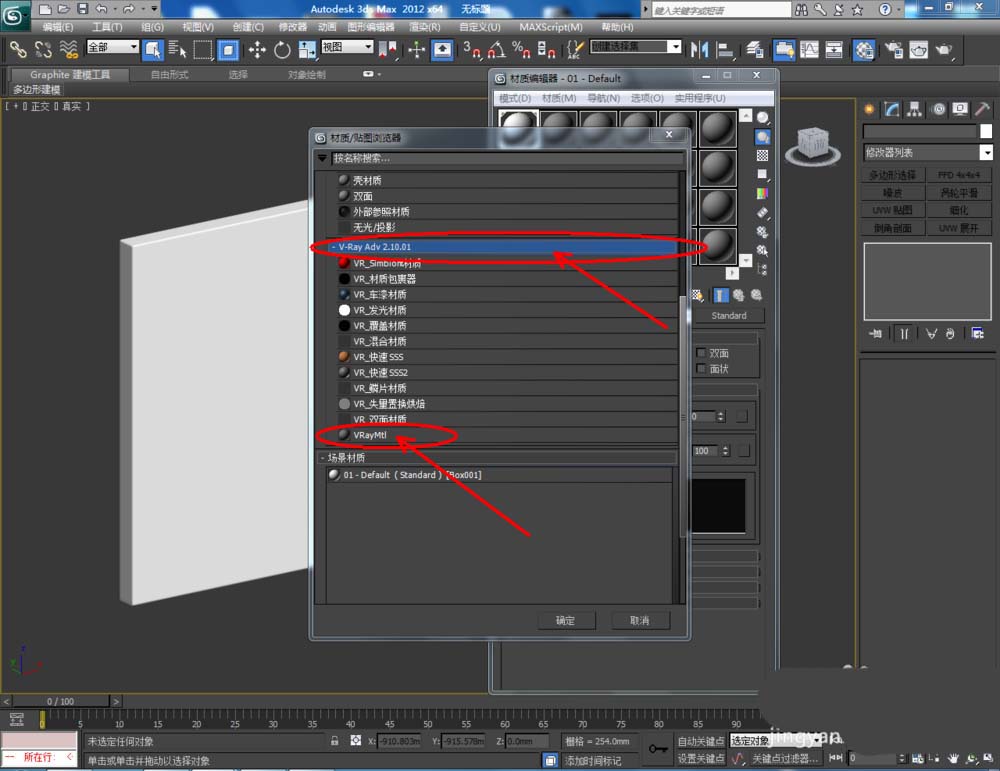The image size is (1000, 771).
Task: Open the Utilities hammer panel icon
Action: pos(983,110)
